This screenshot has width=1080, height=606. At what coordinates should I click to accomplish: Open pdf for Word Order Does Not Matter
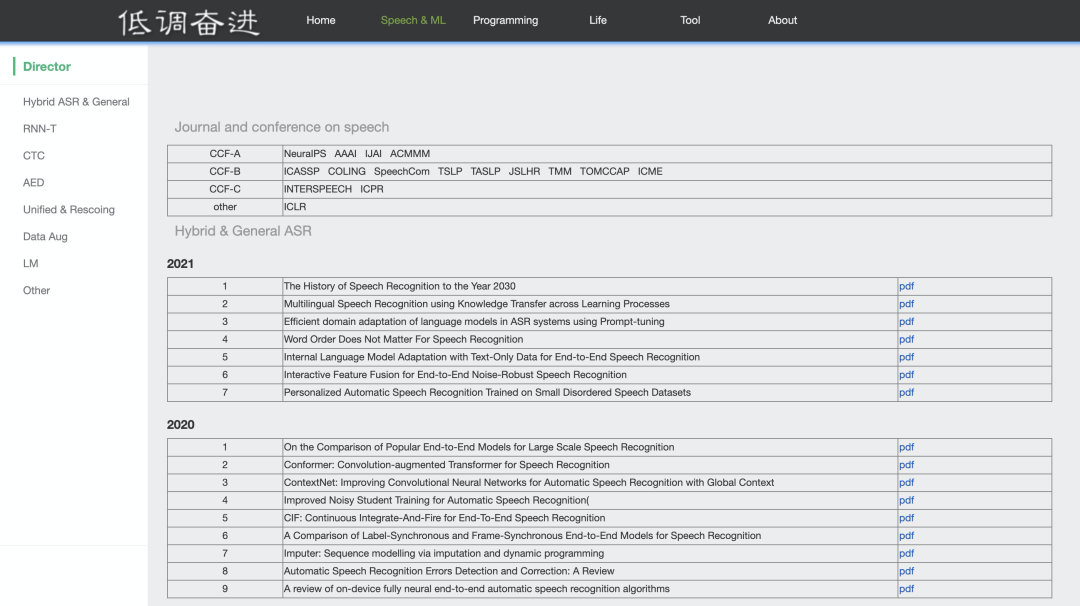click(906, 339)
